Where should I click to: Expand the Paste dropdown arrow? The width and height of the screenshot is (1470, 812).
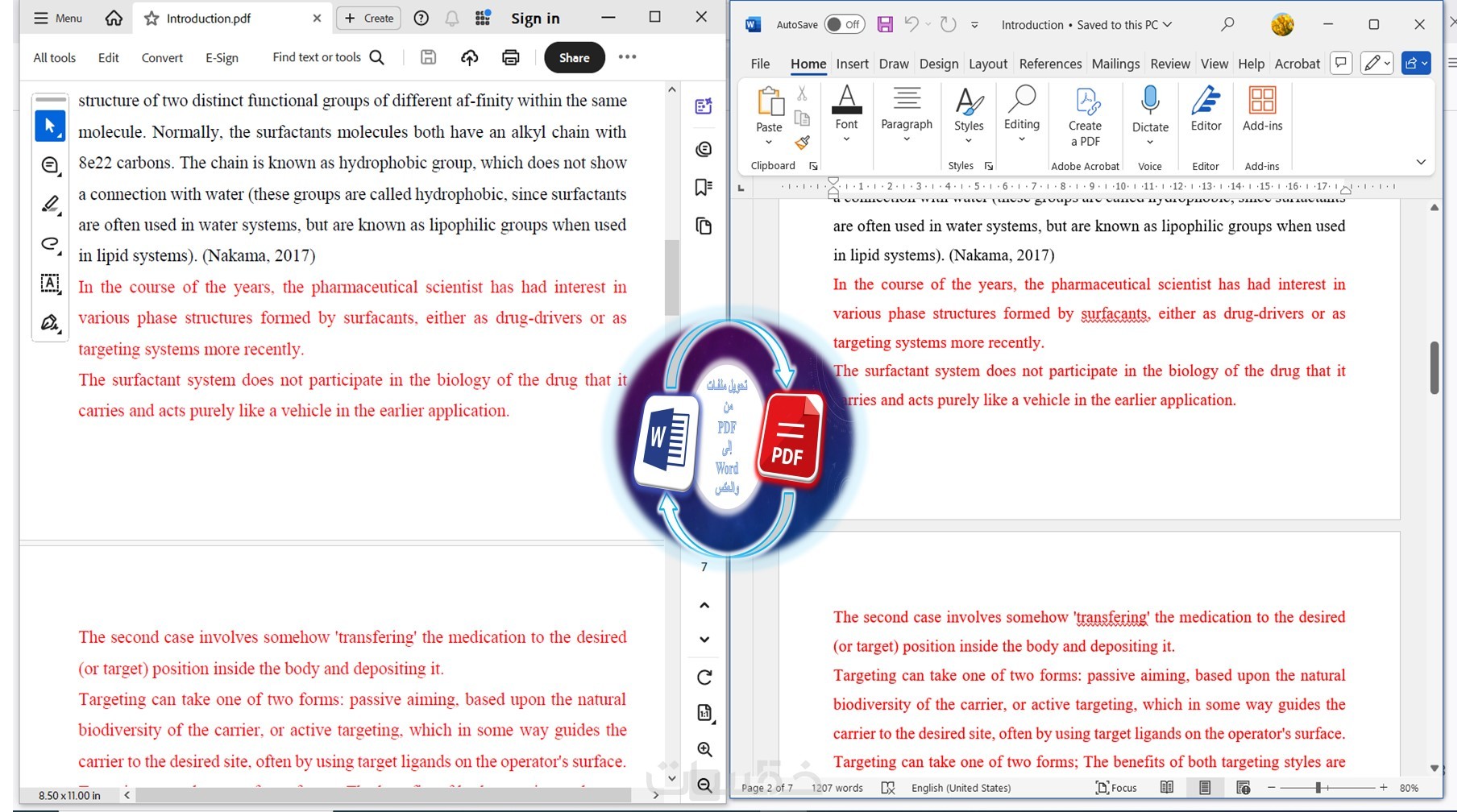click(769, 143)
